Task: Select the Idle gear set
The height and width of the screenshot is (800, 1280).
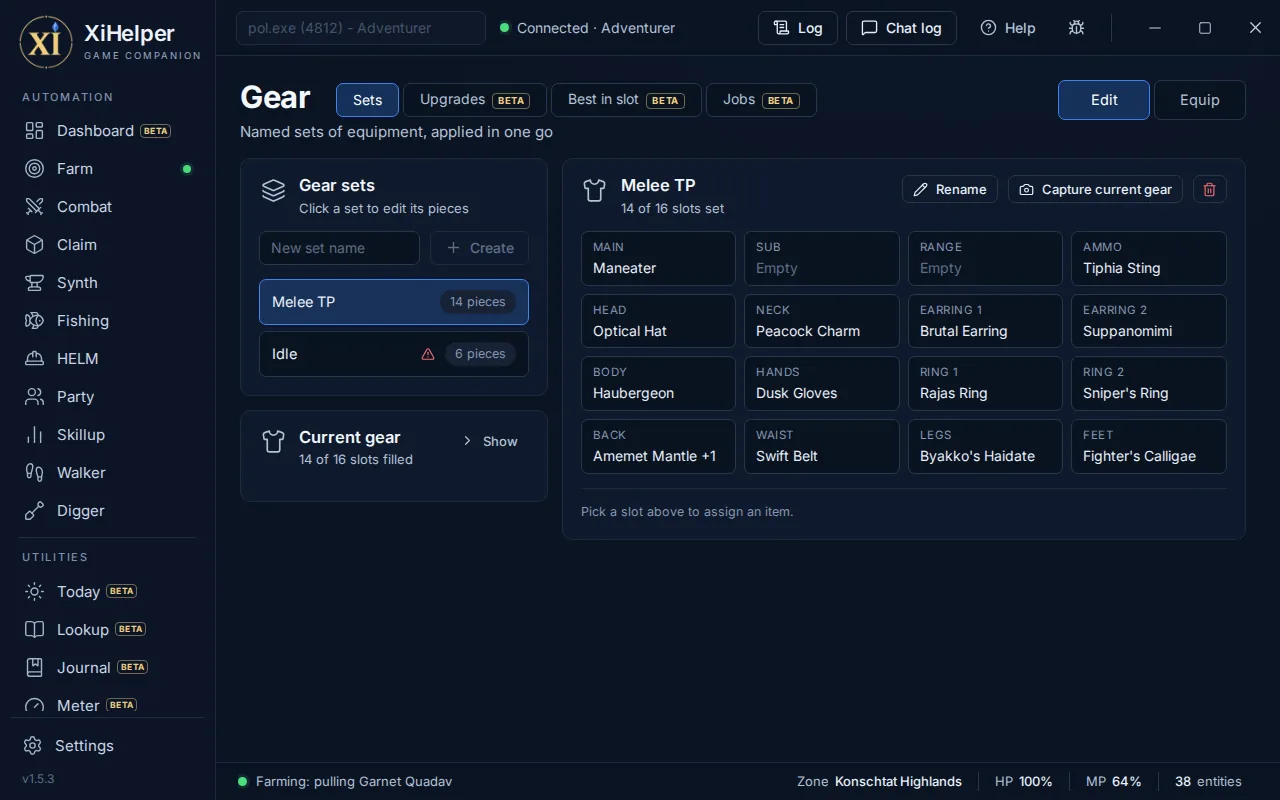Action: [x=394, y=354]
